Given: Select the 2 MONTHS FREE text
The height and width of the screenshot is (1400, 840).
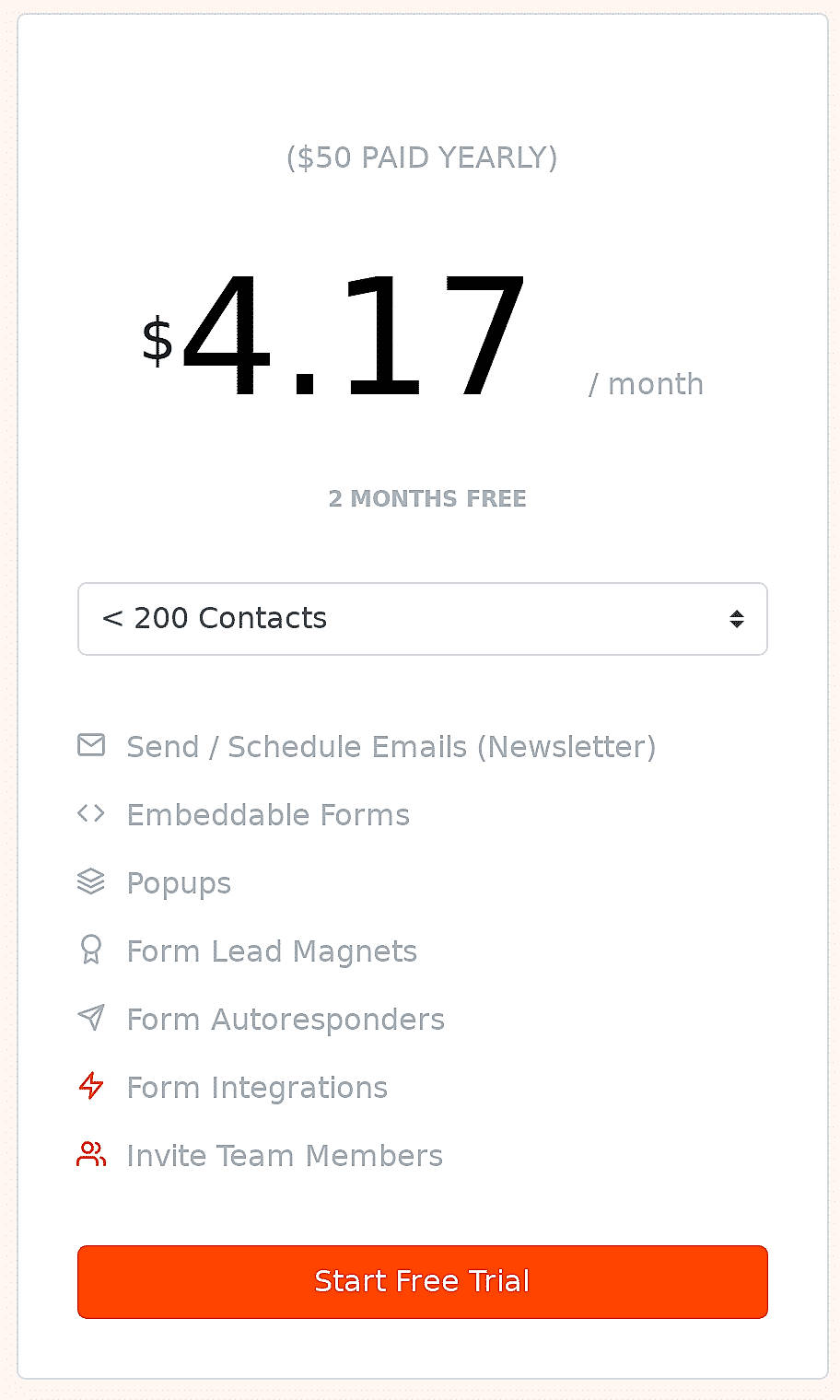Looking at the screenshot, I should pyautogui.click(x=427, y=498).
